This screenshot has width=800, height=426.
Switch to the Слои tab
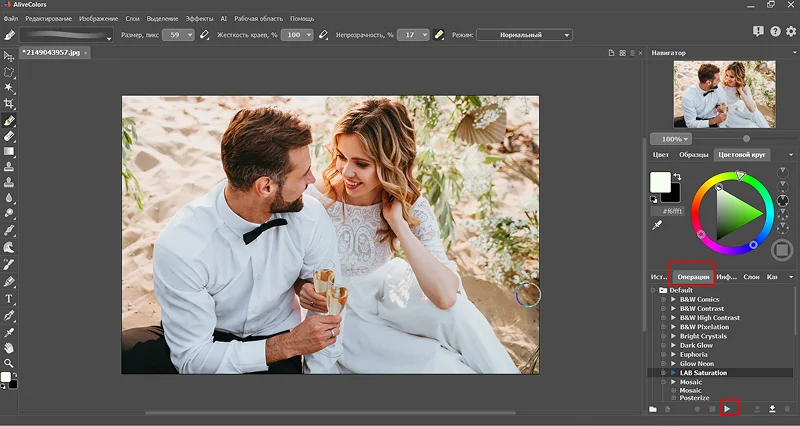751,276
